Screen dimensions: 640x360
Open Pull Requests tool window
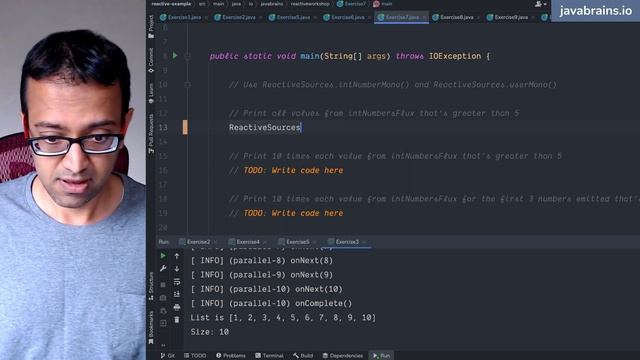(x=151, y=133)
